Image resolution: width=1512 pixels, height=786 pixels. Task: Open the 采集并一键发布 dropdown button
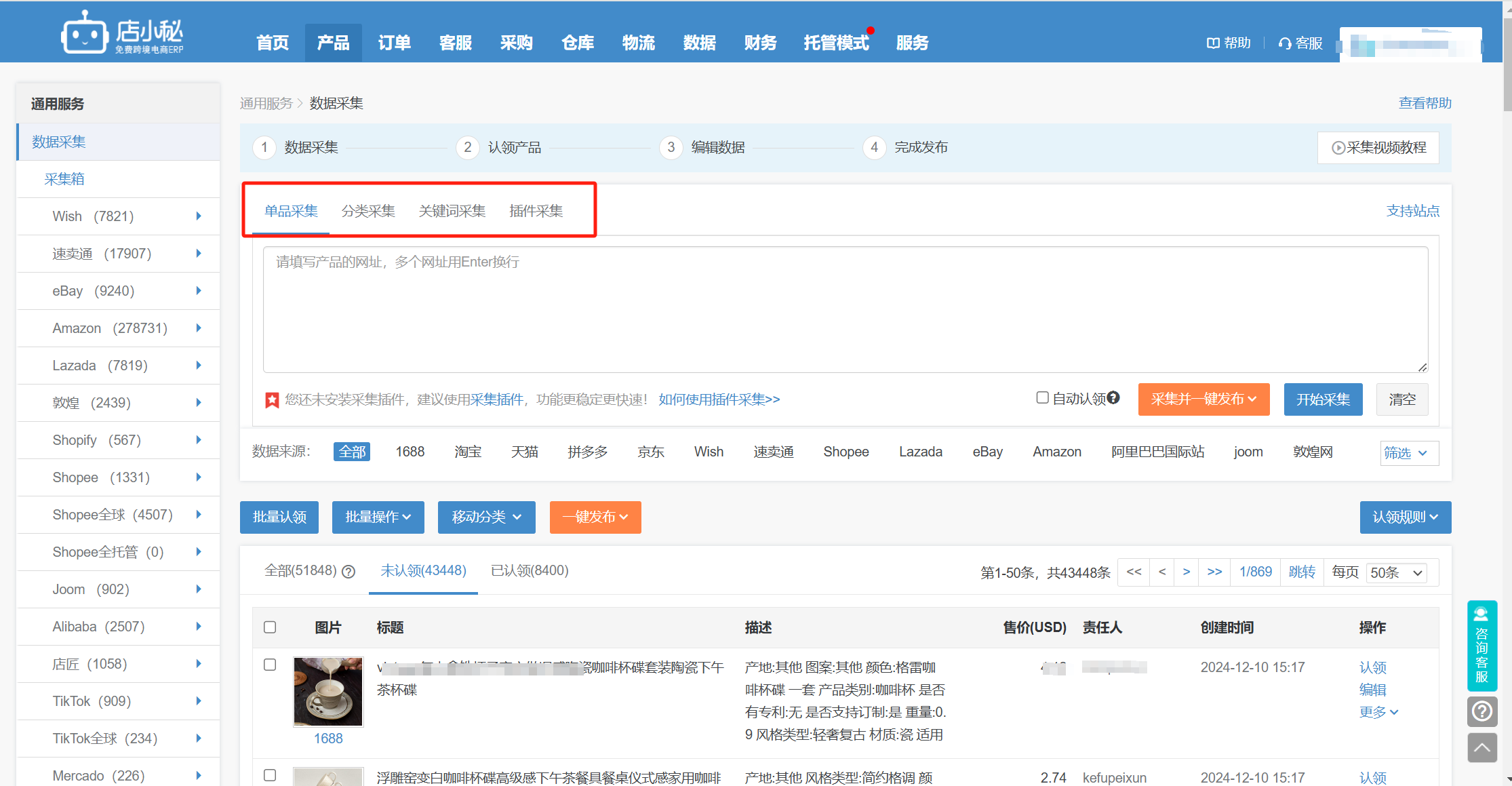click(1203, 399)
